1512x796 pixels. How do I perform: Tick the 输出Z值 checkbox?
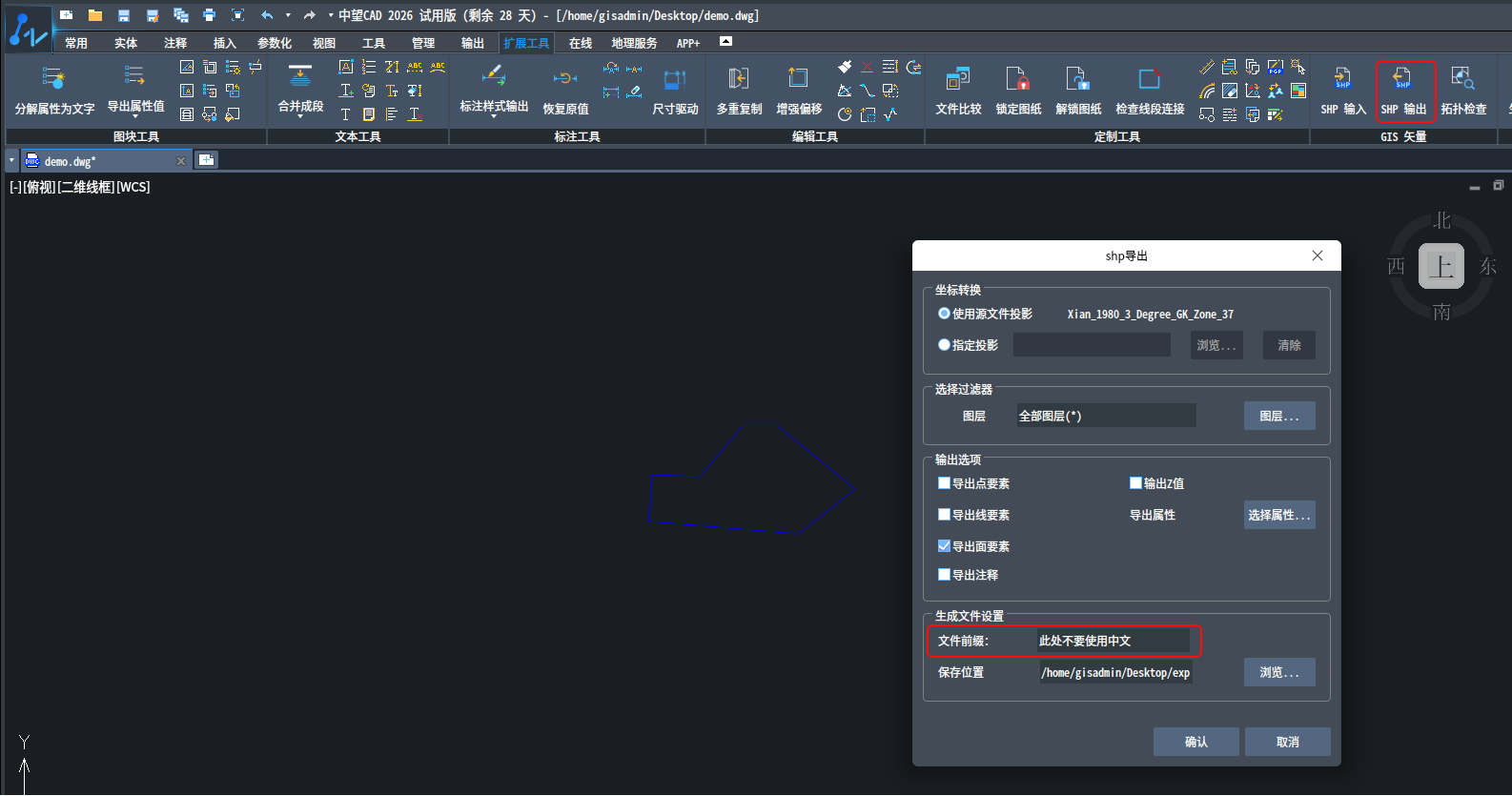[1135, 483]
